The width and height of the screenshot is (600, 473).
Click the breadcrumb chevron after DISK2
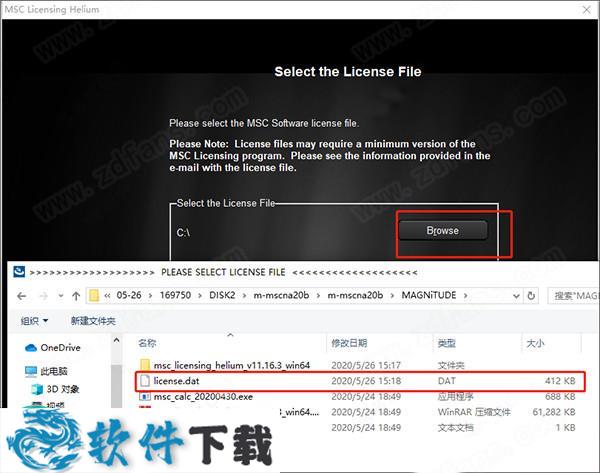click(x=245, y=296)
